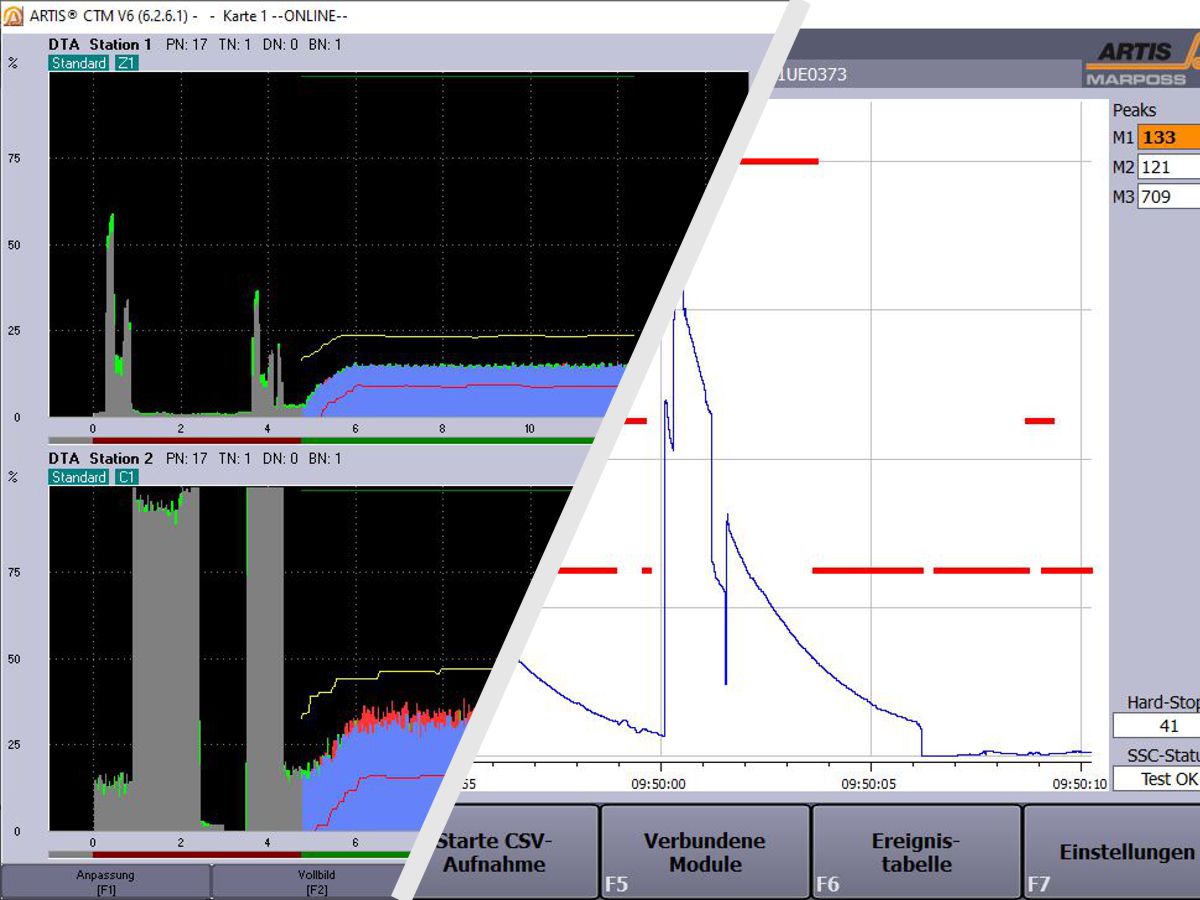Open Verbundene Module (F5)
1200x900 pixels.
click(705, 852)
